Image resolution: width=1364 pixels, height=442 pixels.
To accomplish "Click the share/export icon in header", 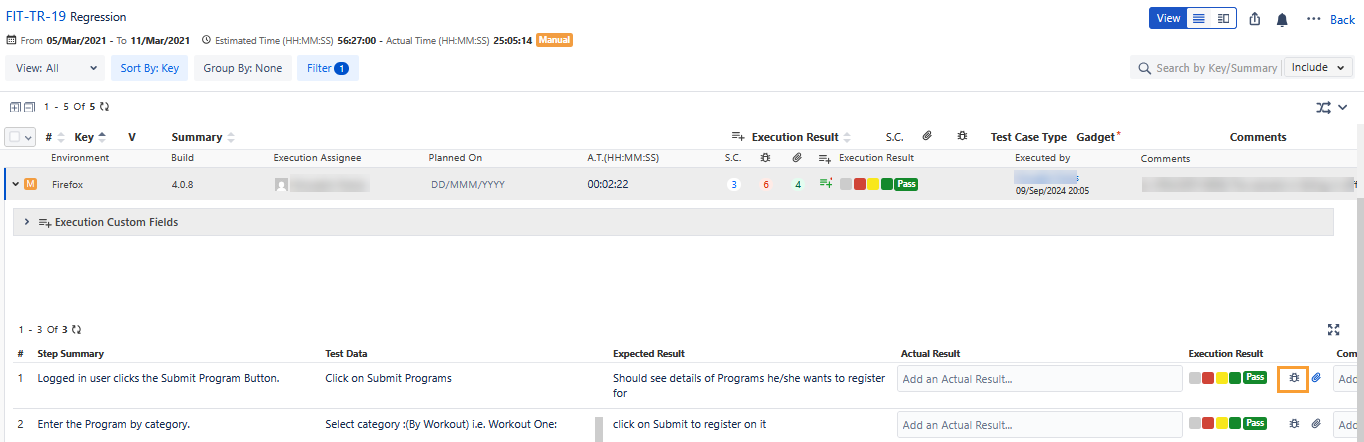I will click(x=1254, y=19).
